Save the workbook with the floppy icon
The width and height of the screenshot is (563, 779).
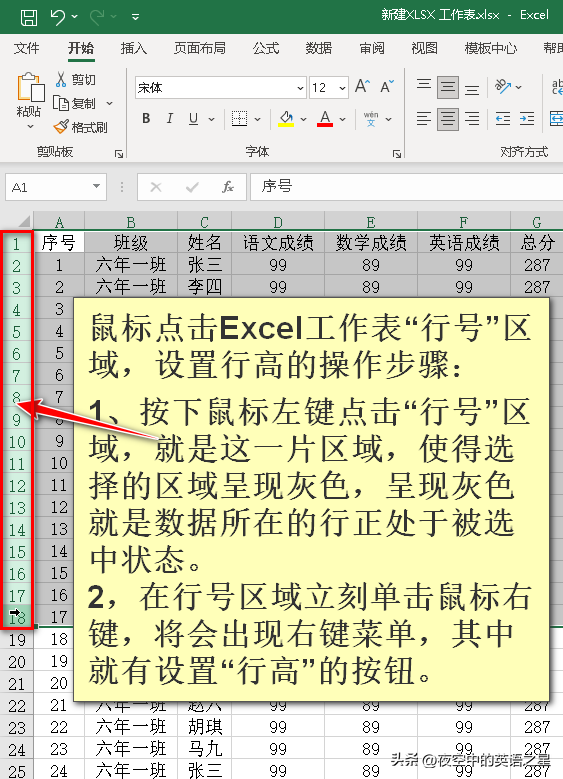[28, 17]
